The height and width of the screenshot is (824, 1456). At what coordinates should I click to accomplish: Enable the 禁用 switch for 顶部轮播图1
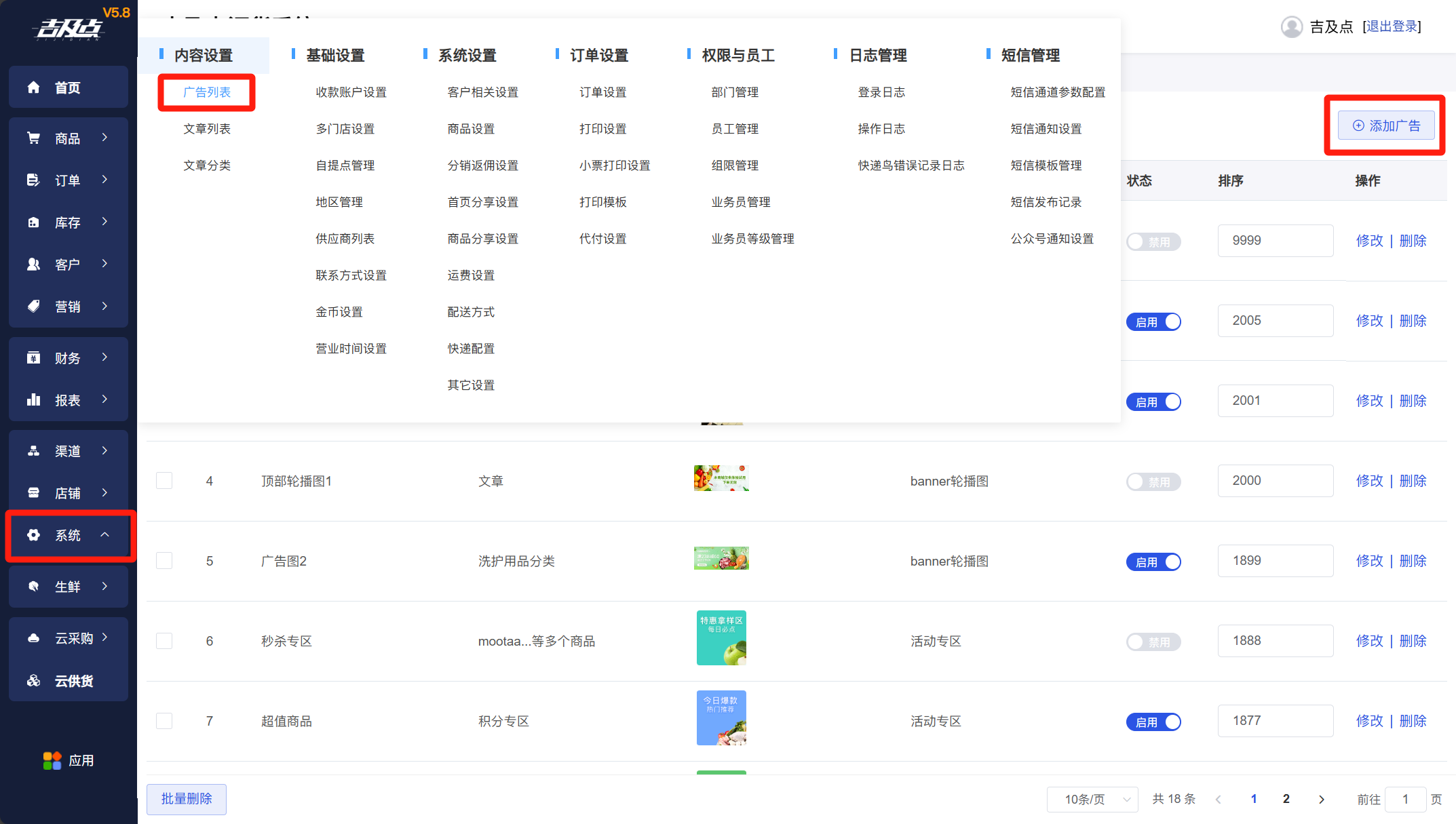coord(1153,482)
